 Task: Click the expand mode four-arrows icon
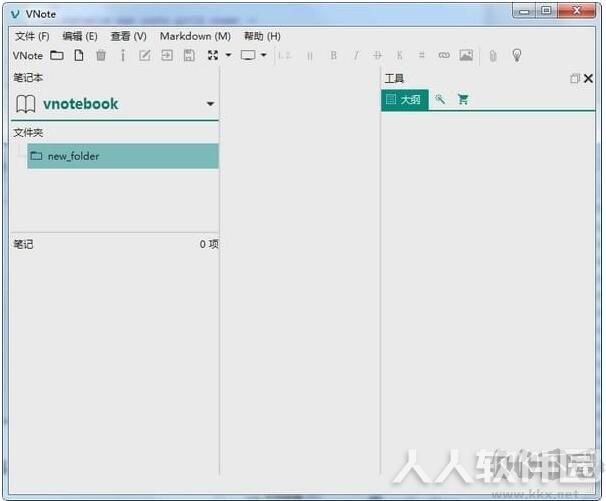pyautogui.click(x=213, y=55)
